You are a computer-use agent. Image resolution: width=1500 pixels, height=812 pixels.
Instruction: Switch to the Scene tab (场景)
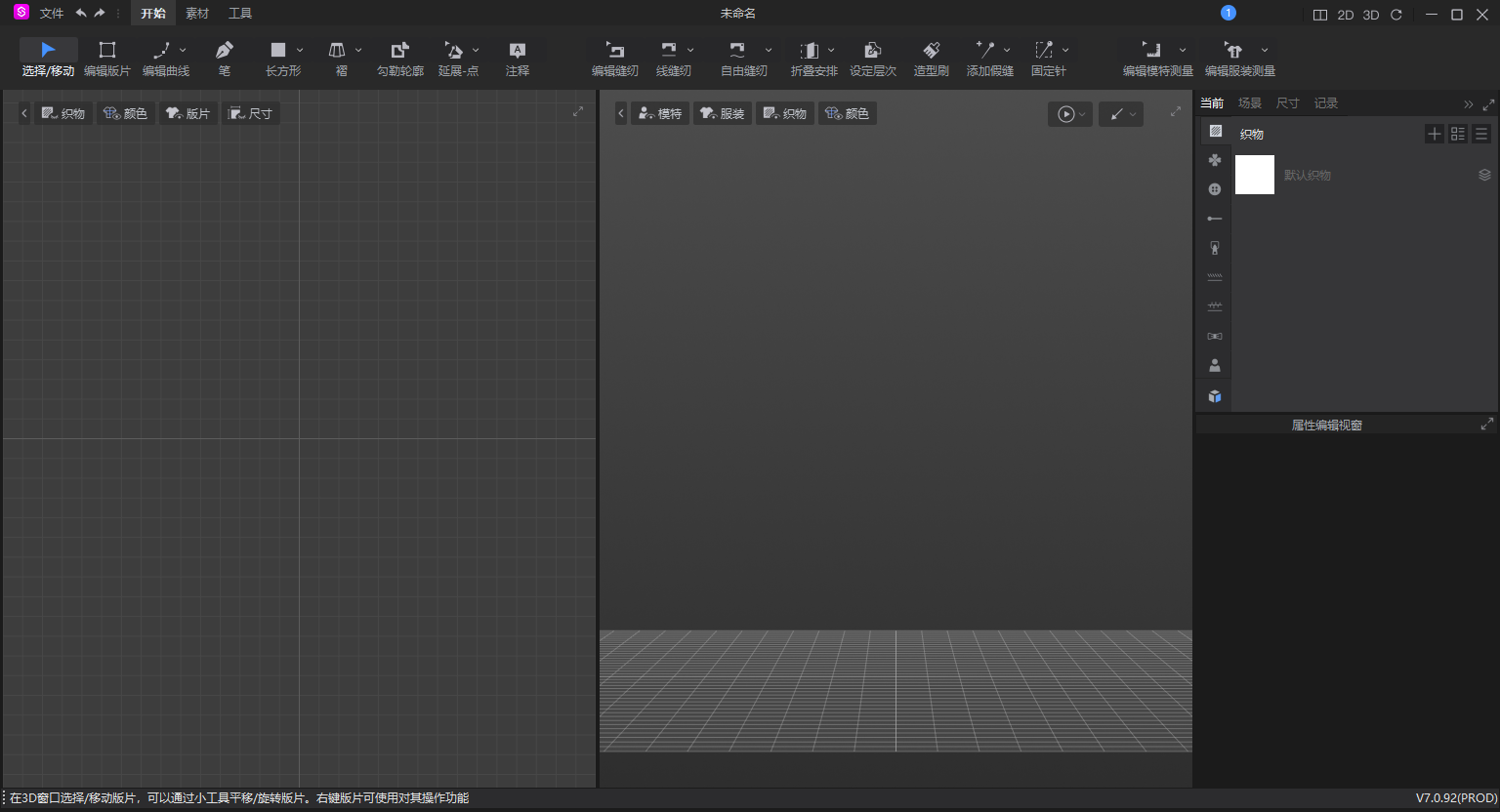[1249, 102]
